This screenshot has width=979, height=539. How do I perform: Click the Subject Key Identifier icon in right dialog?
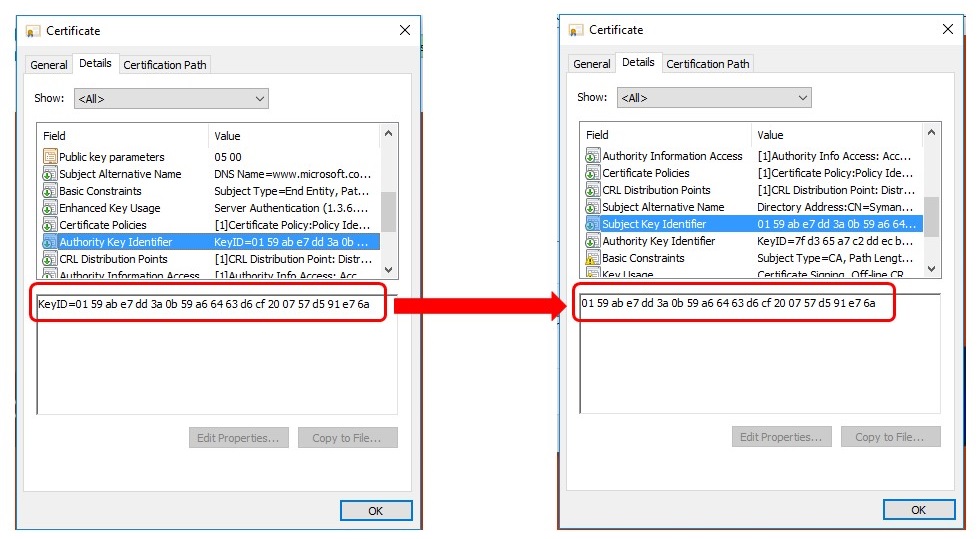(593, 224)
